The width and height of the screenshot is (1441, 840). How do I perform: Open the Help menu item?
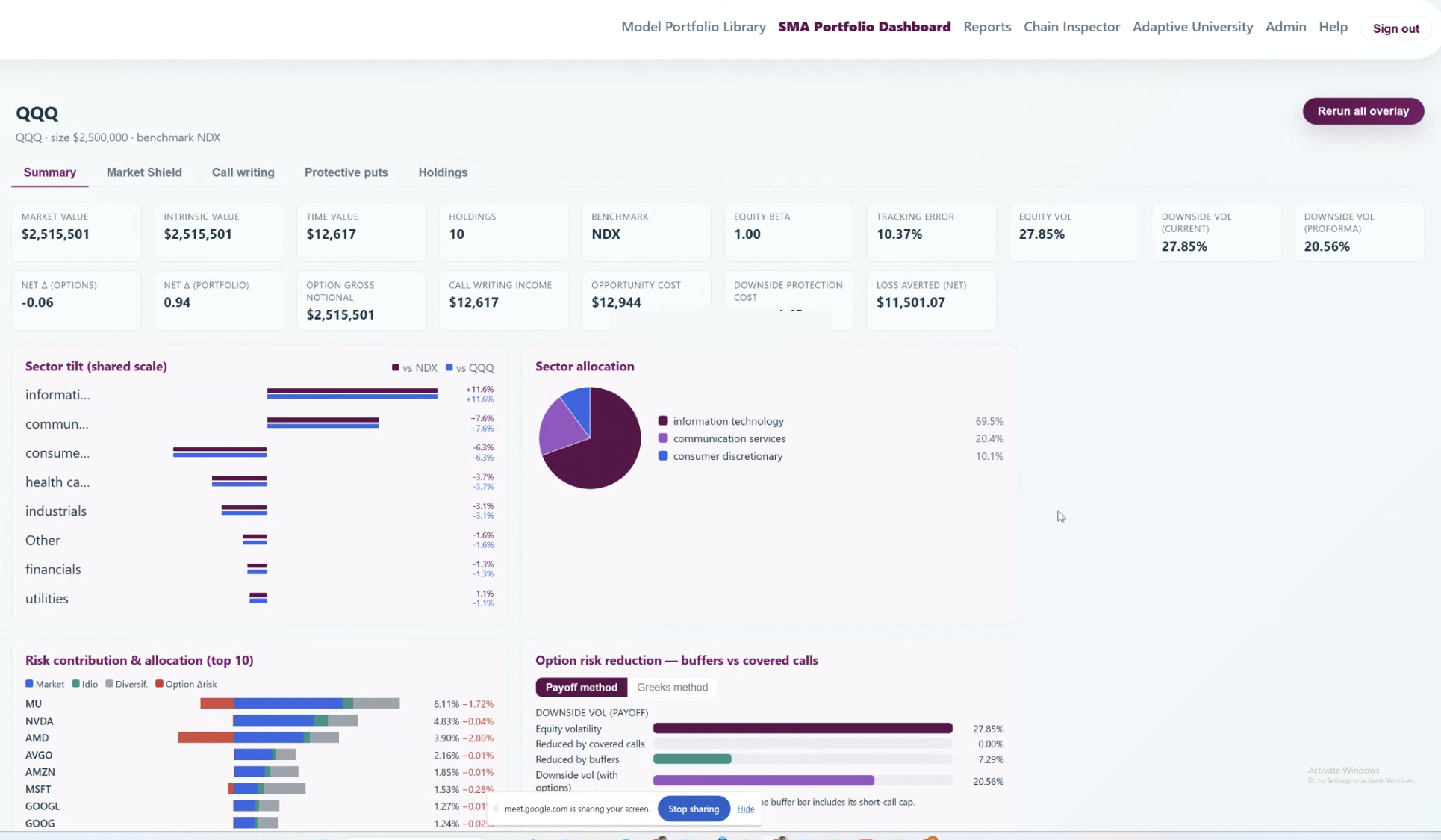(x=1333, y=27)
